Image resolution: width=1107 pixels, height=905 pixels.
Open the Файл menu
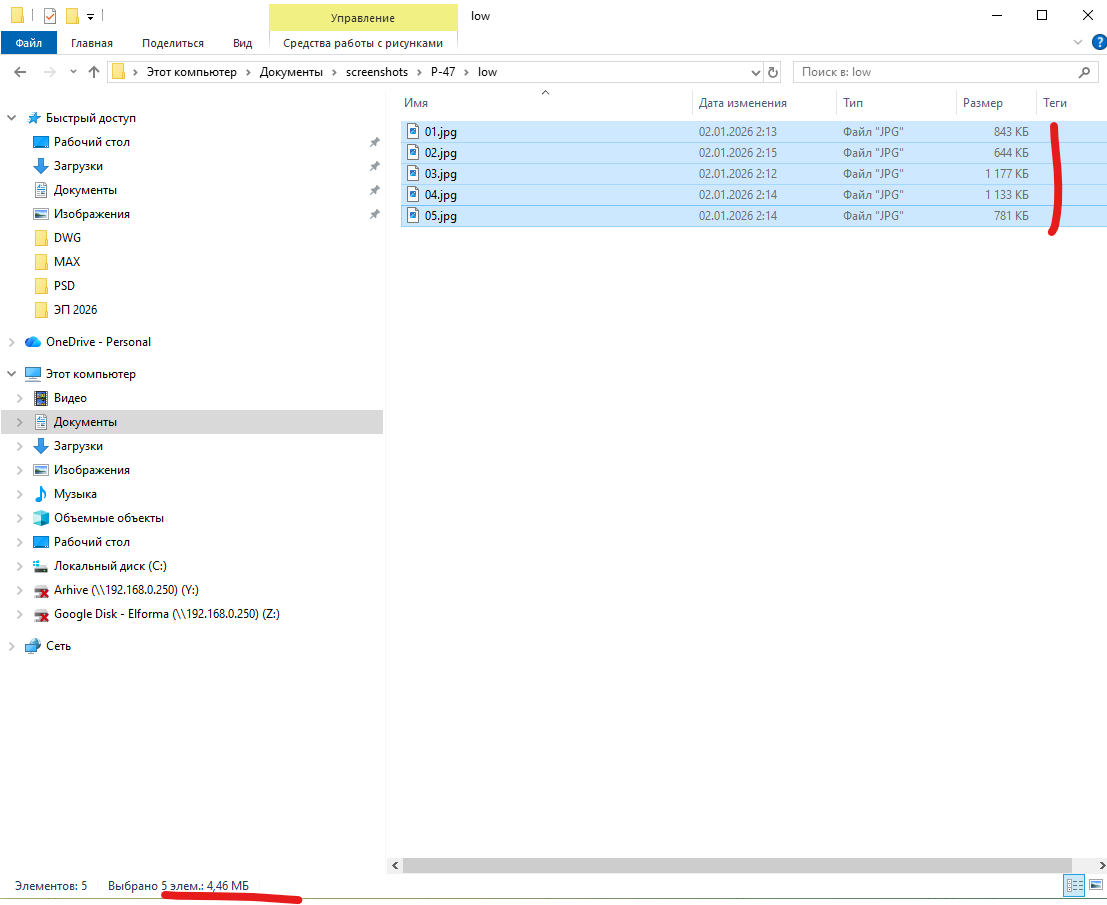[29, 43]
